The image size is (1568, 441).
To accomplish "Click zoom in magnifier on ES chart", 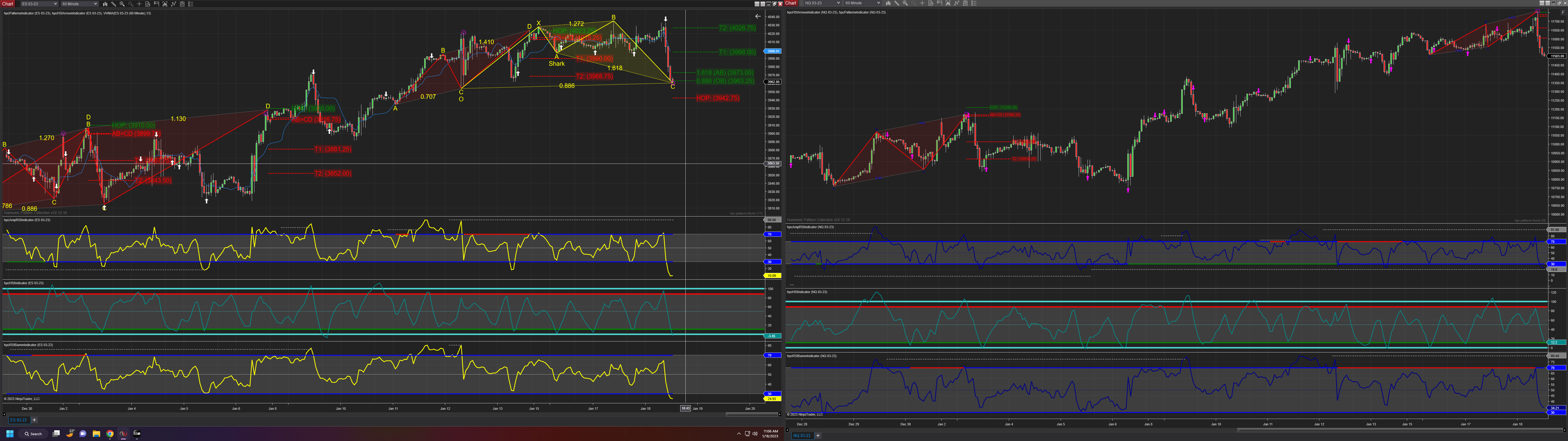I will click(123, 4).
